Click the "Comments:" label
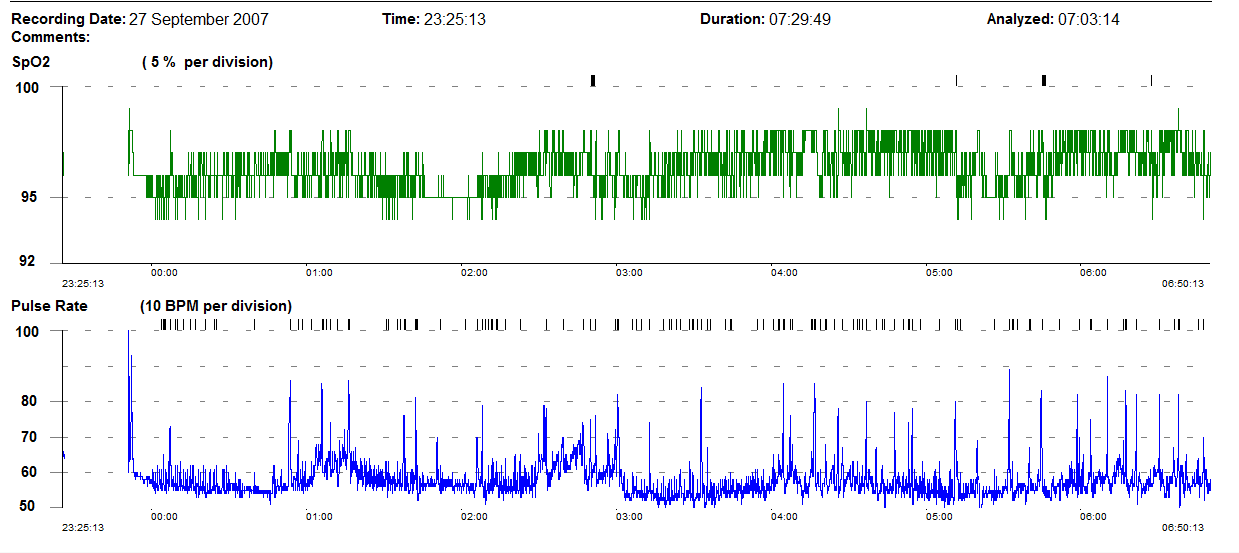Image resolution: width=1239 pixels, height=553 pixels. [x=50, y=37]
